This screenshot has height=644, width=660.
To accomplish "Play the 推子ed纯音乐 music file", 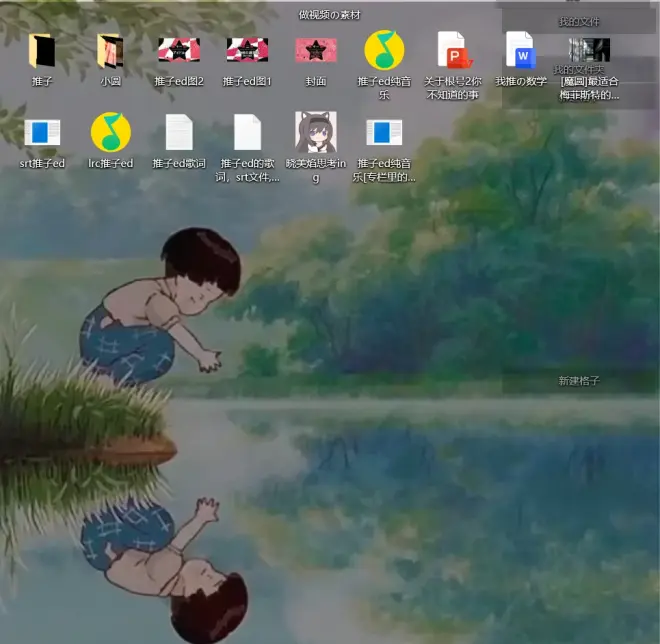I will point(384,50).
